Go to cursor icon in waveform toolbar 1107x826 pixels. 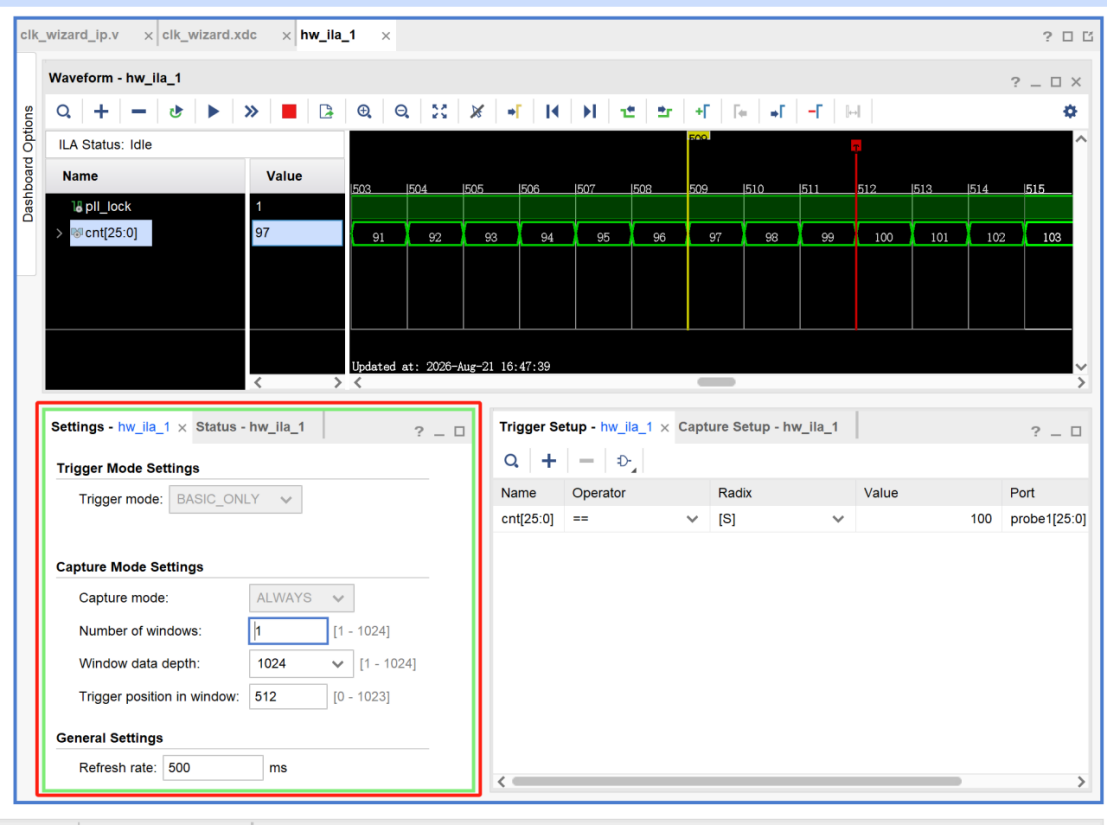click(x=515, y=112)
